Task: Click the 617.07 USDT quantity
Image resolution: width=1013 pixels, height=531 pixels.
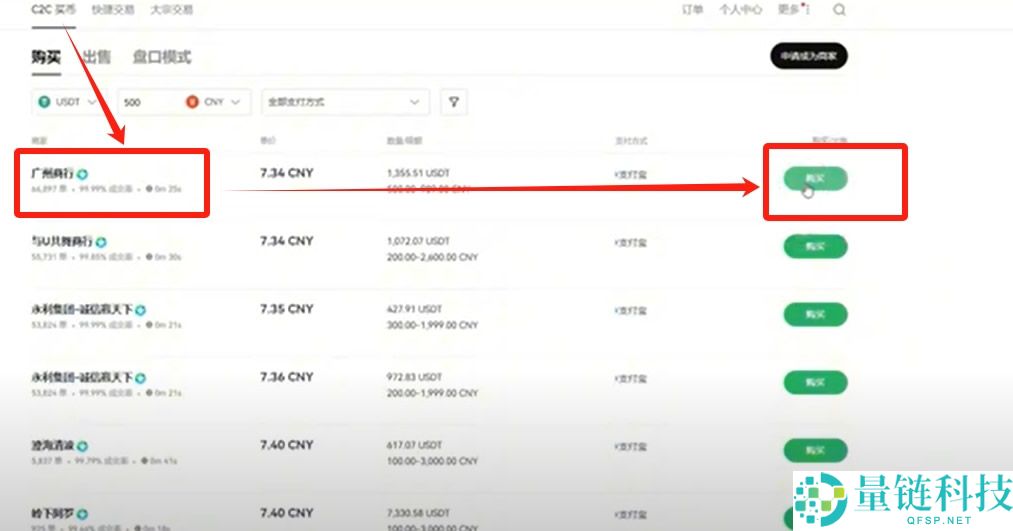Action: coord(414,445)
